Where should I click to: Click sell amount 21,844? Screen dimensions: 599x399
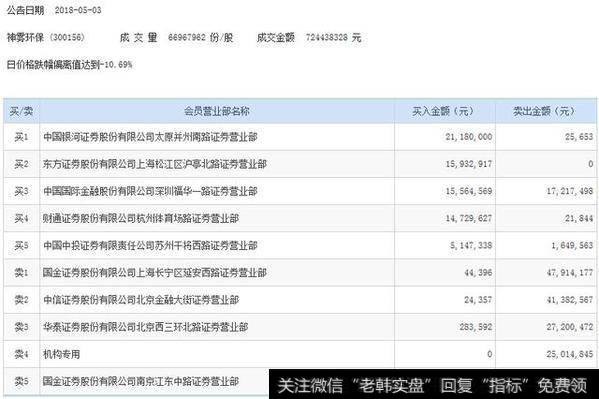click(579, 218)
